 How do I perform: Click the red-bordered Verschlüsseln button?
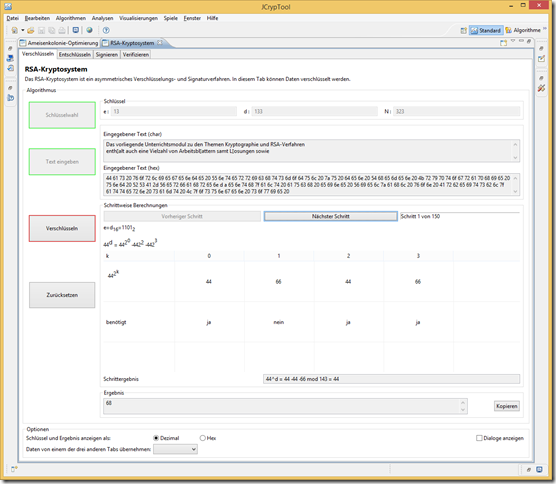pyautogui.click(x=62, y=228)
